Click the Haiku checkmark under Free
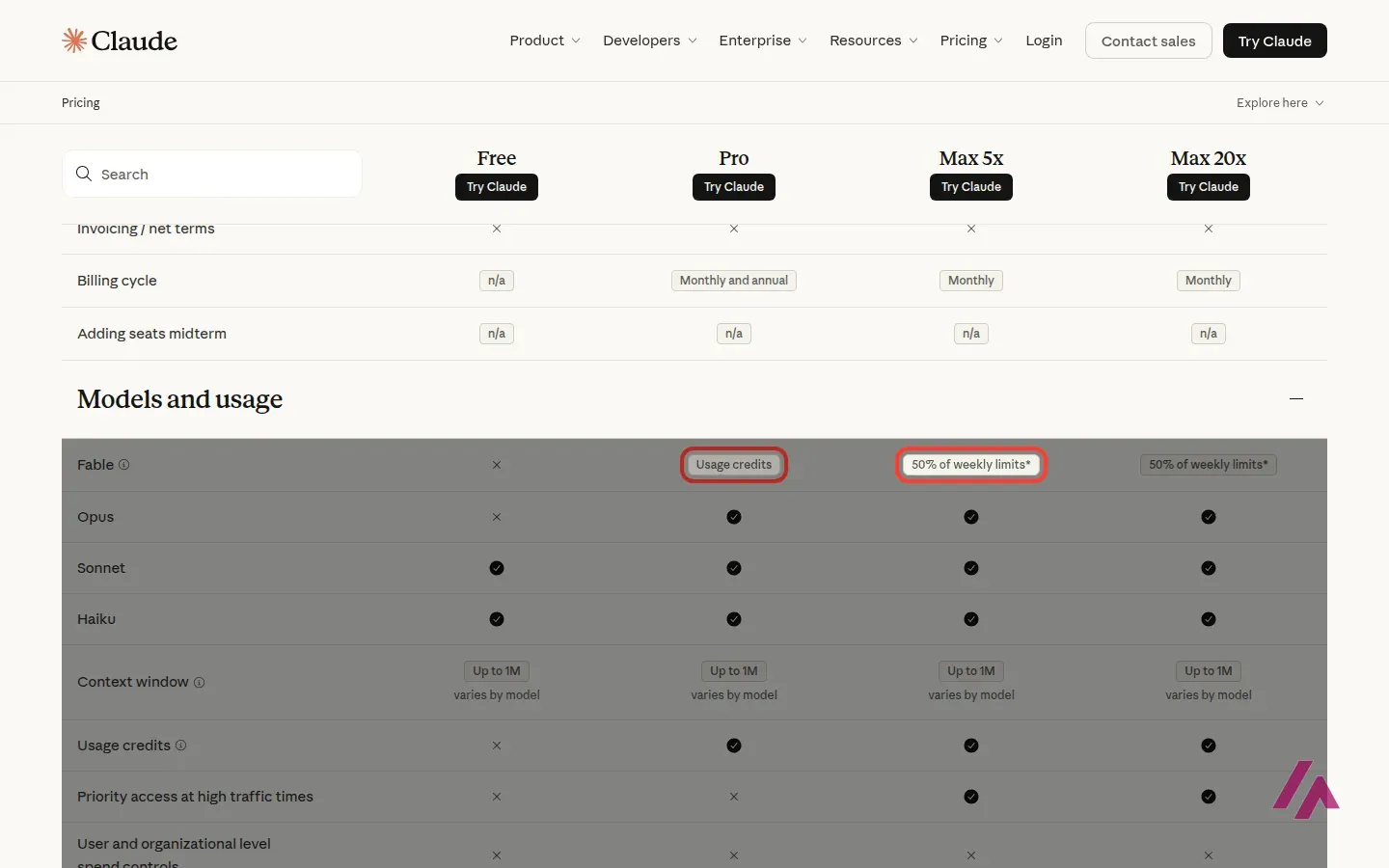Image resolution: width=1389 pixels, height=868 pixels. pos(497,619)
